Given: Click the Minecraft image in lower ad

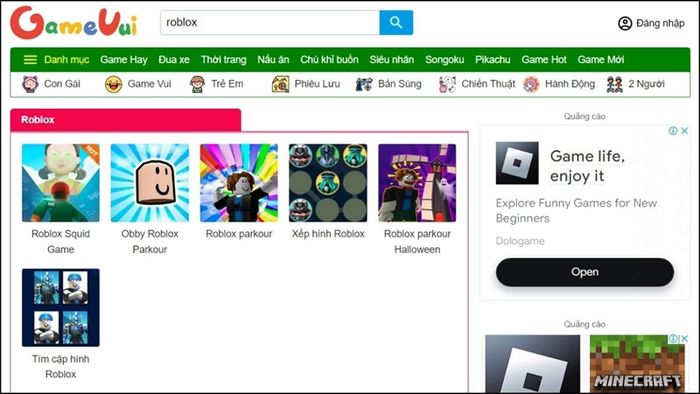Looking at the screenshot, I should [x=637, y=364].
